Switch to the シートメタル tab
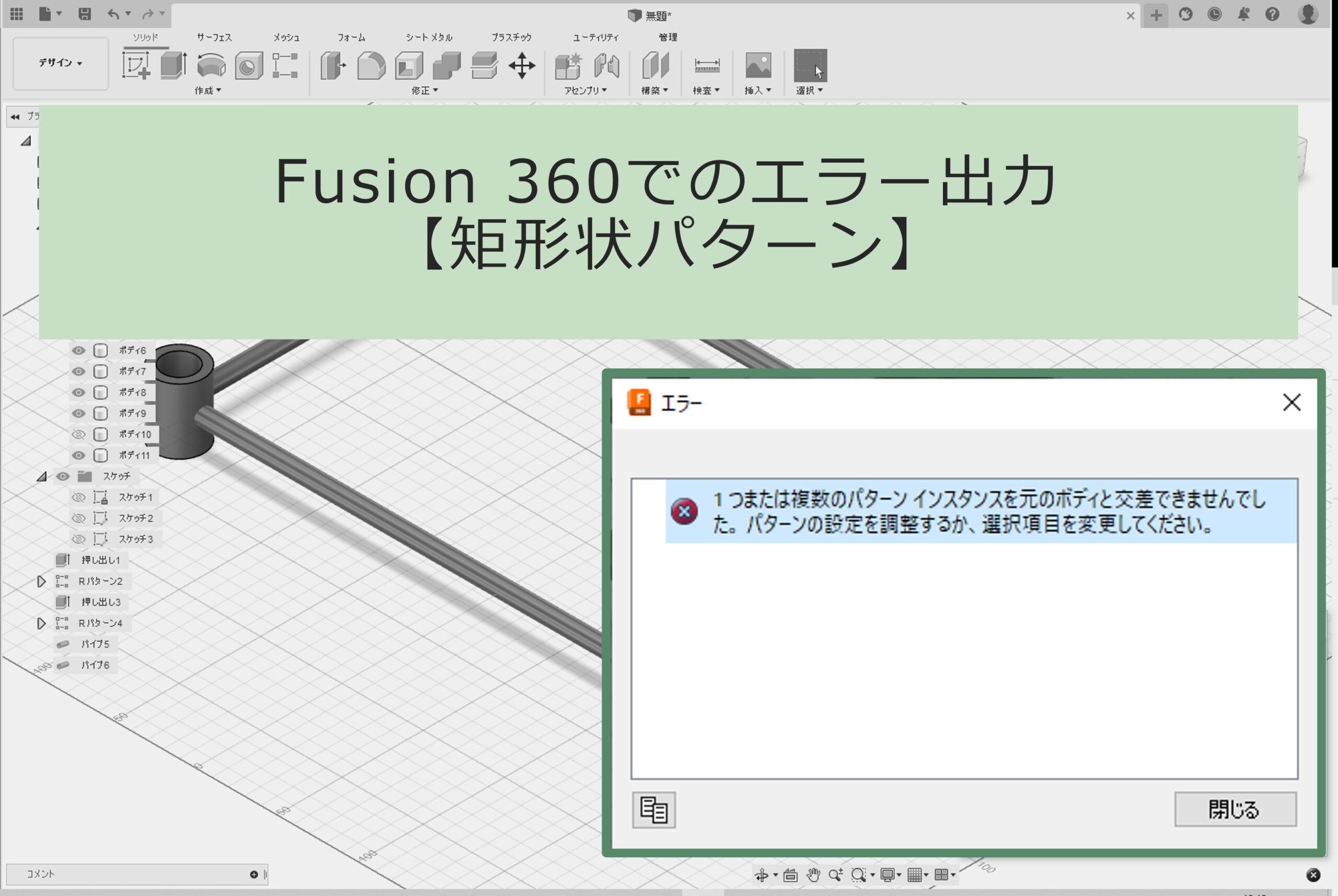1338x896 pixels. (429, 37)
